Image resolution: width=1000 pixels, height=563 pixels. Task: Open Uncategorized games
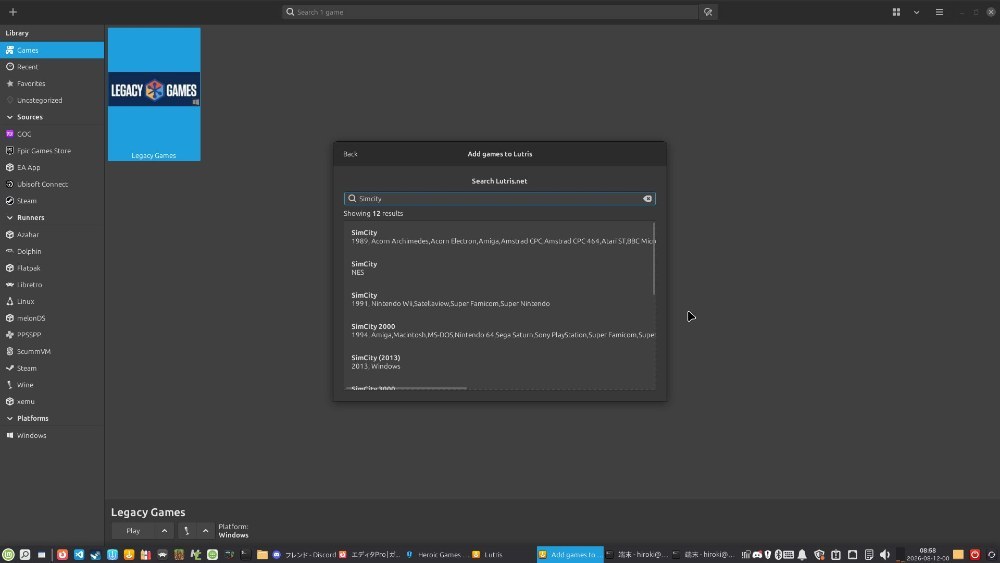click(x=52, y=100)
